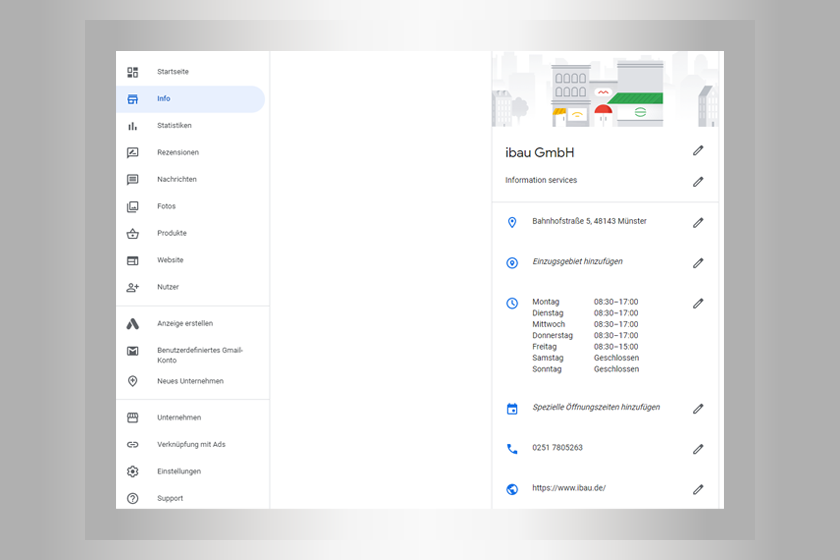The width and height of the screenshot is (840, 560).
Task: Click the Website layout icon
Action: tap(132, 260)
